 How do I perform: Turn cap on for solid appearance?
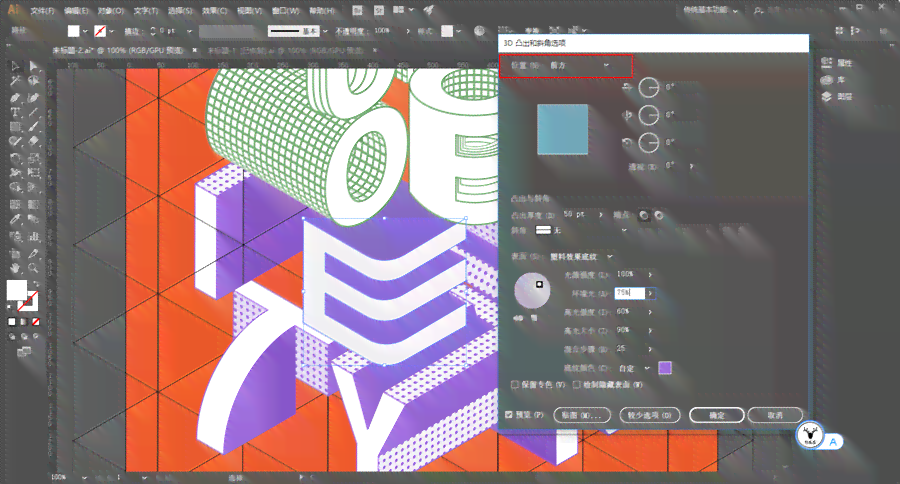pyautogui.click(x=644, y=215)
